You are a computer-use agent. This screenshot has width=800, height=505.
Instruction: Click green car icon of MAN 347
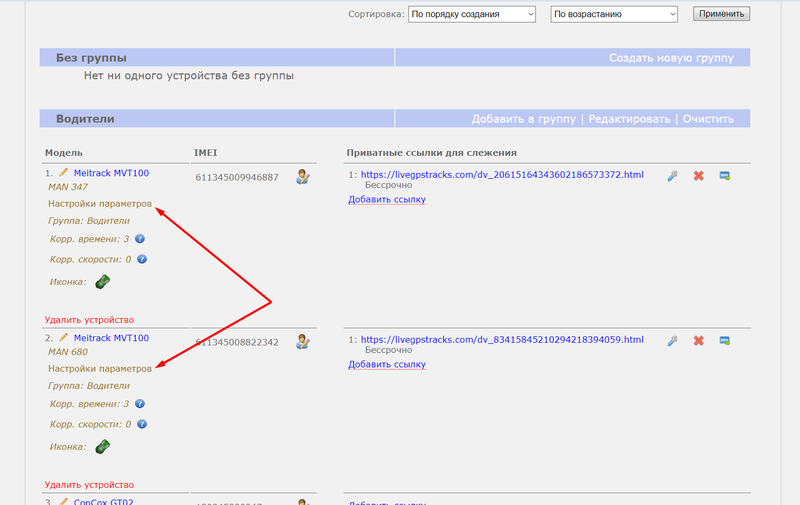click(x=103, y=282)
